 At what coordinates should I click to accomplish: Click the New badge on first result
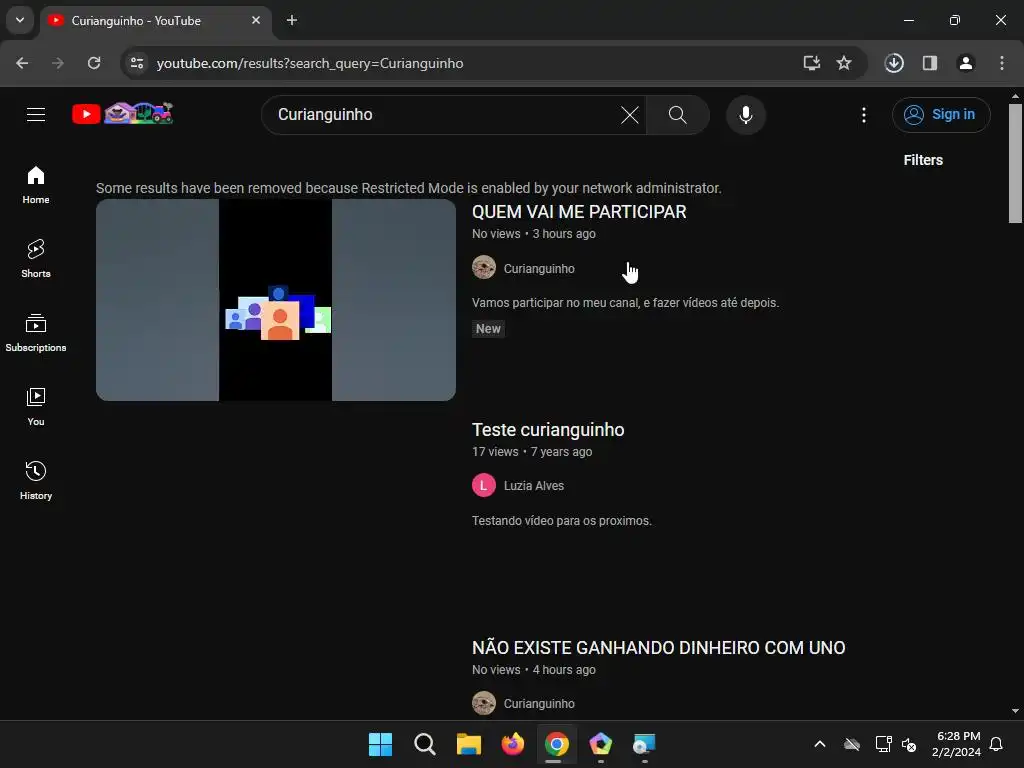pos(488,328)
